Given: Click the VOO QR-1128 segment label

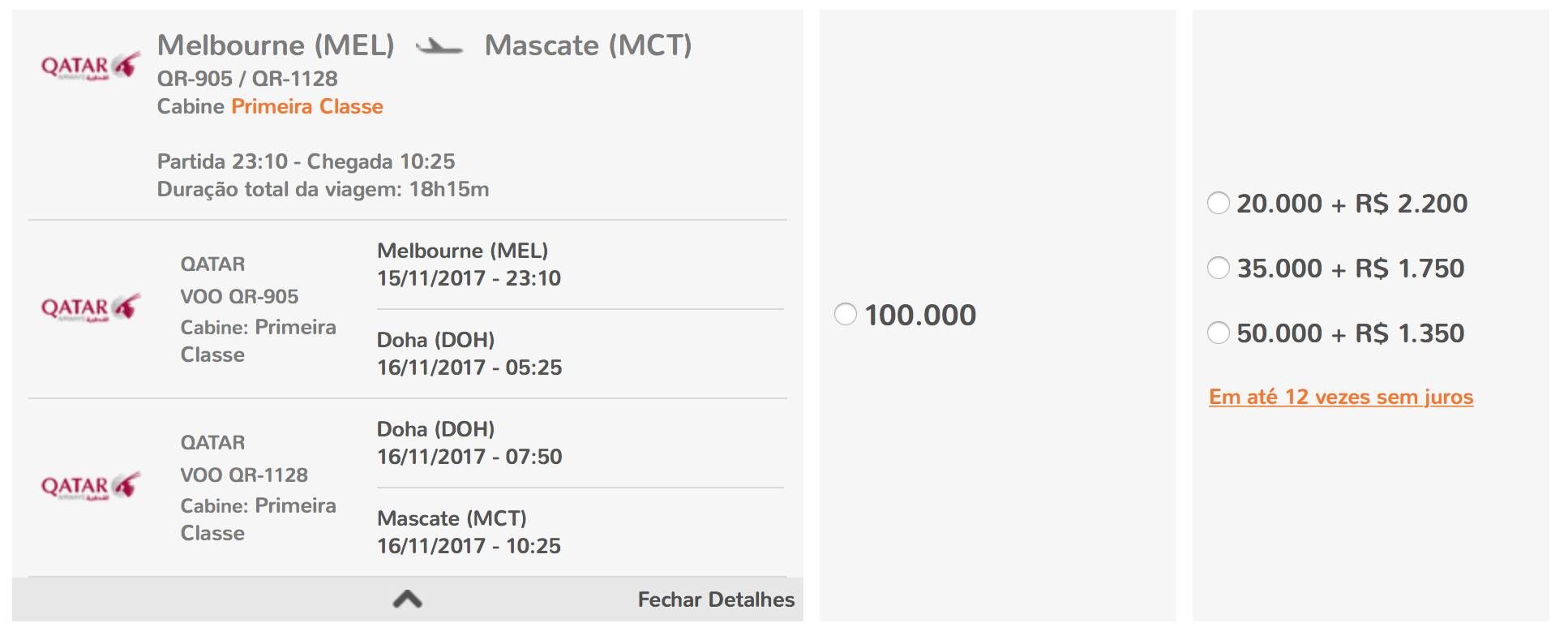Looking at the screenshot, I should (244, 475).
